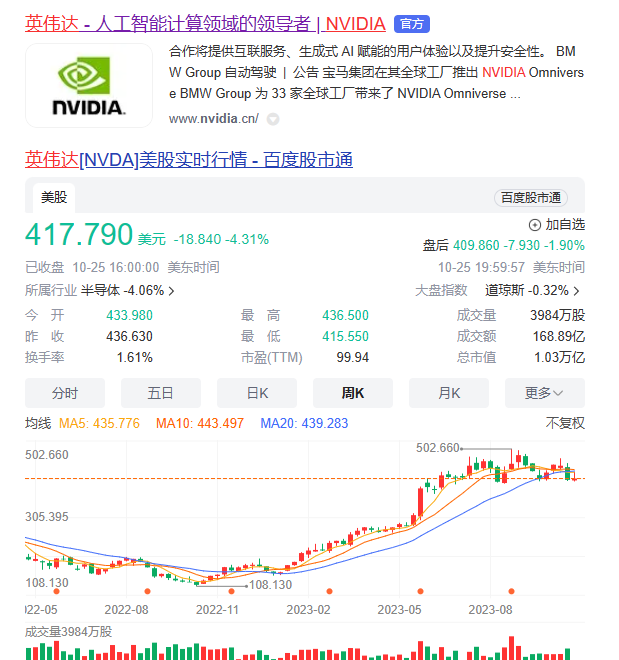
Task: Switch chart to 分时 view
Action: 65,393
